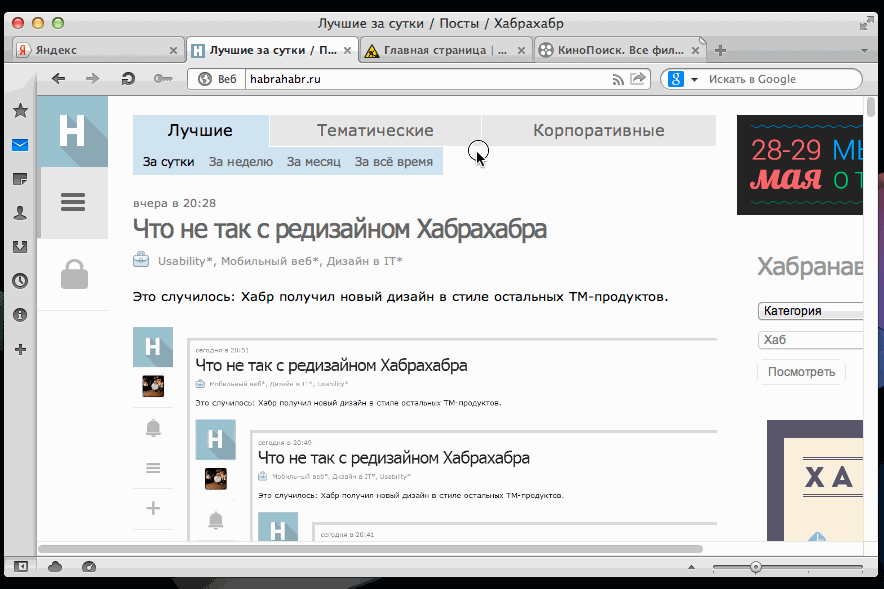Screen dimensions: 884x589
Task: Filter posts by За сутки
Action: [x=168, y=162]
